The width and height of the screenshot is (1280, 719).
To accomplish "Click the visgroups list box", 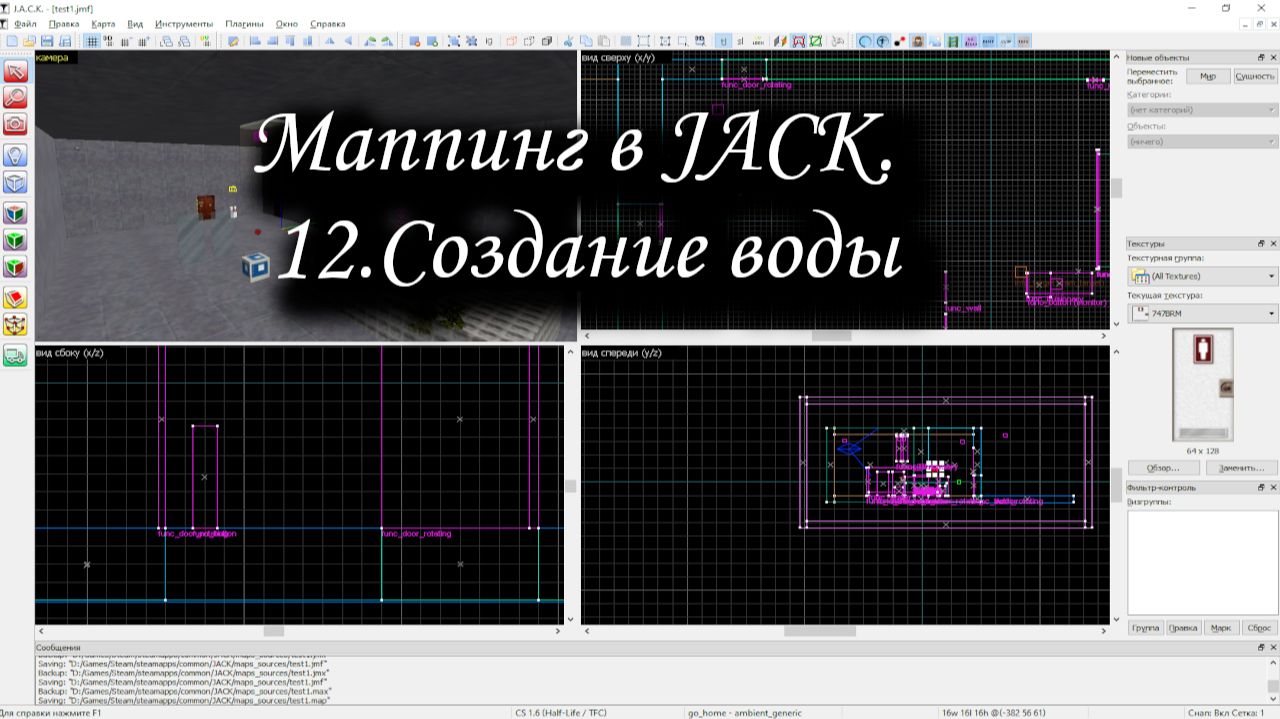I will click(x=1202, y=562).
